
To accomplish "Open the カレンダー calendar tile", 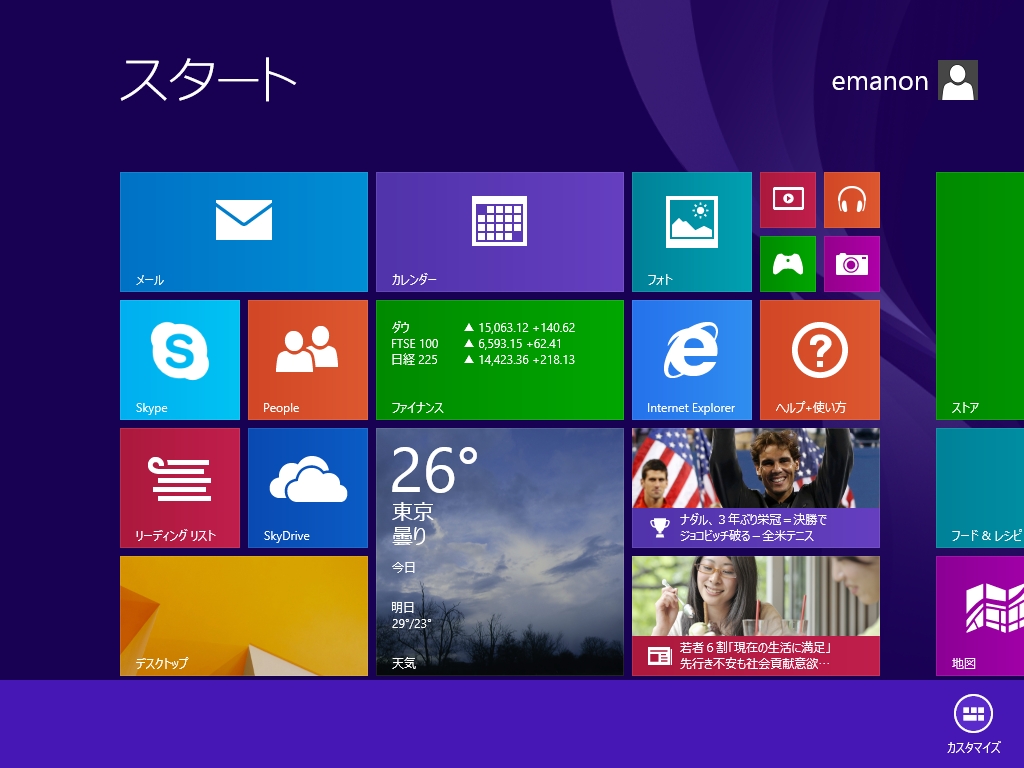I will 500,232.
